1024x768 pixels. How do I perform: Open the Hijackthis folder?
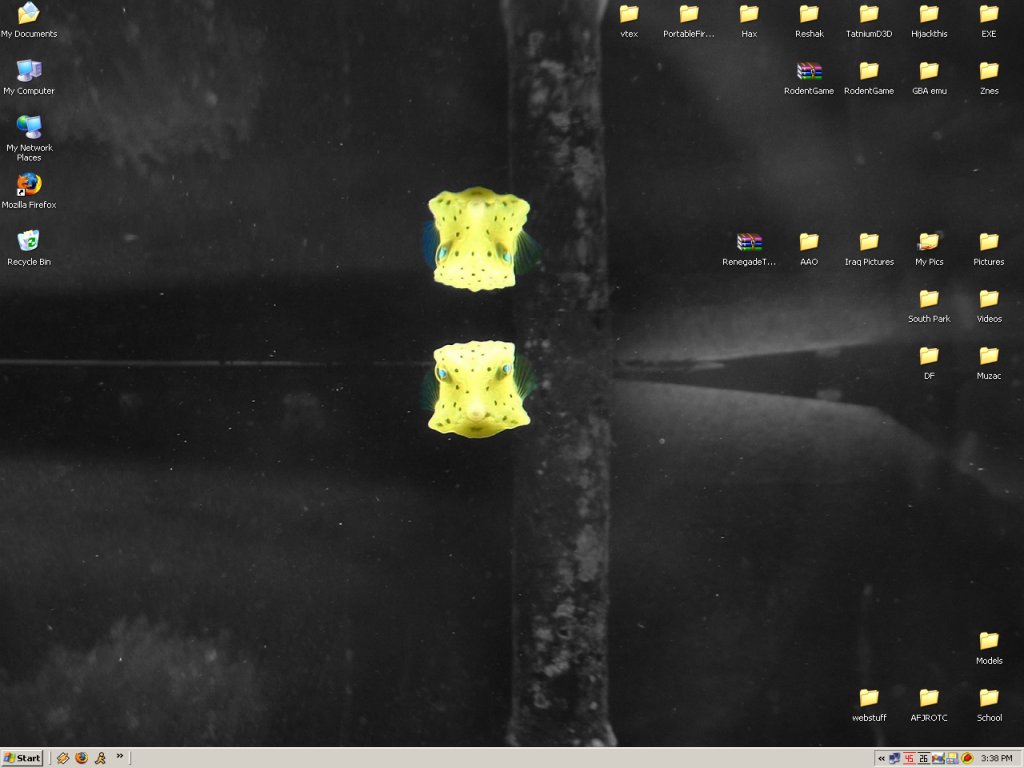929,14
